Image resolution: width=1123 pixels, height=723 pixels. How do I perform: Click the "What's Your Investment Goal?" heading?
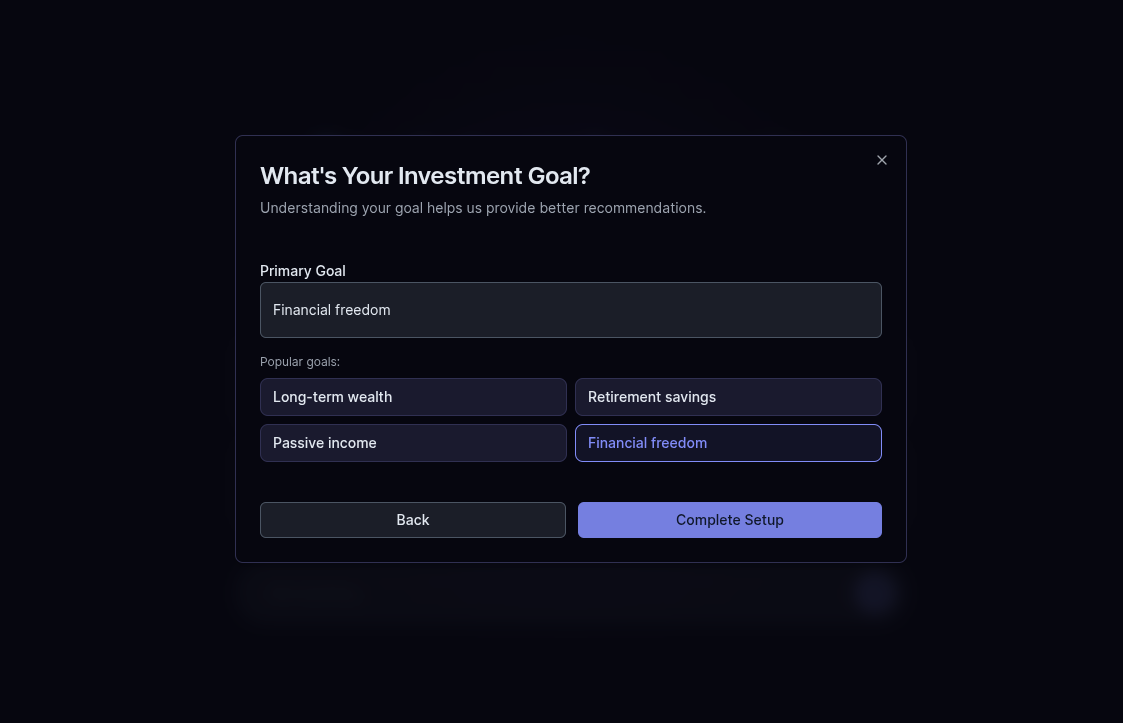[425, 176]
